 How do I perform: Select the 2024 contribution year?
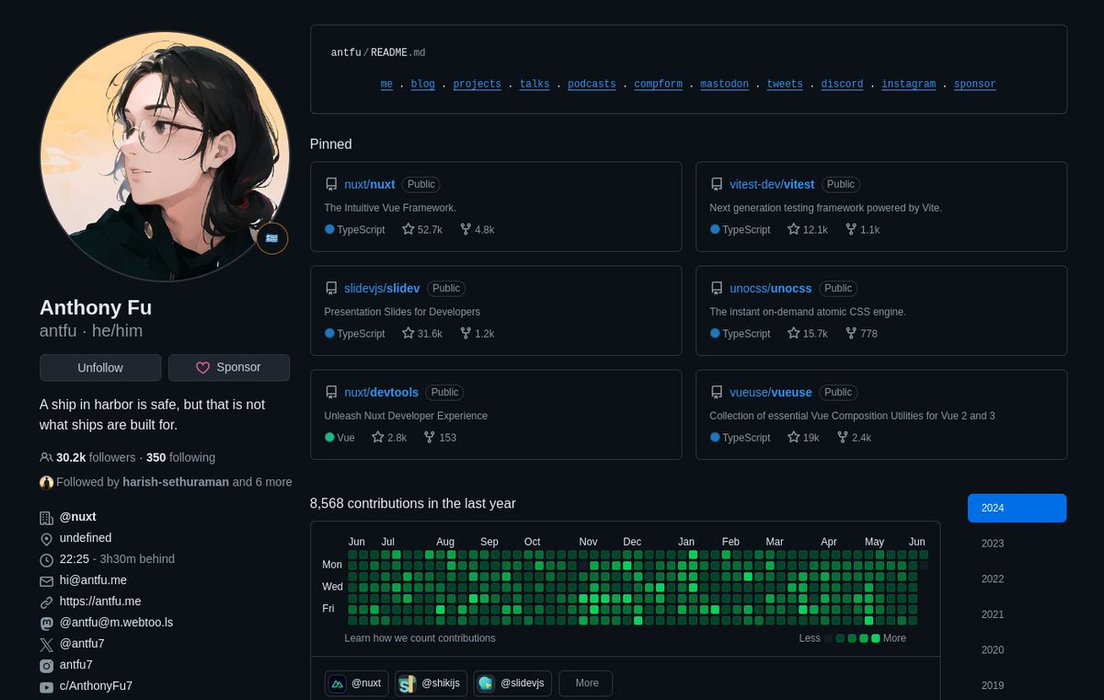[1016, 508]
